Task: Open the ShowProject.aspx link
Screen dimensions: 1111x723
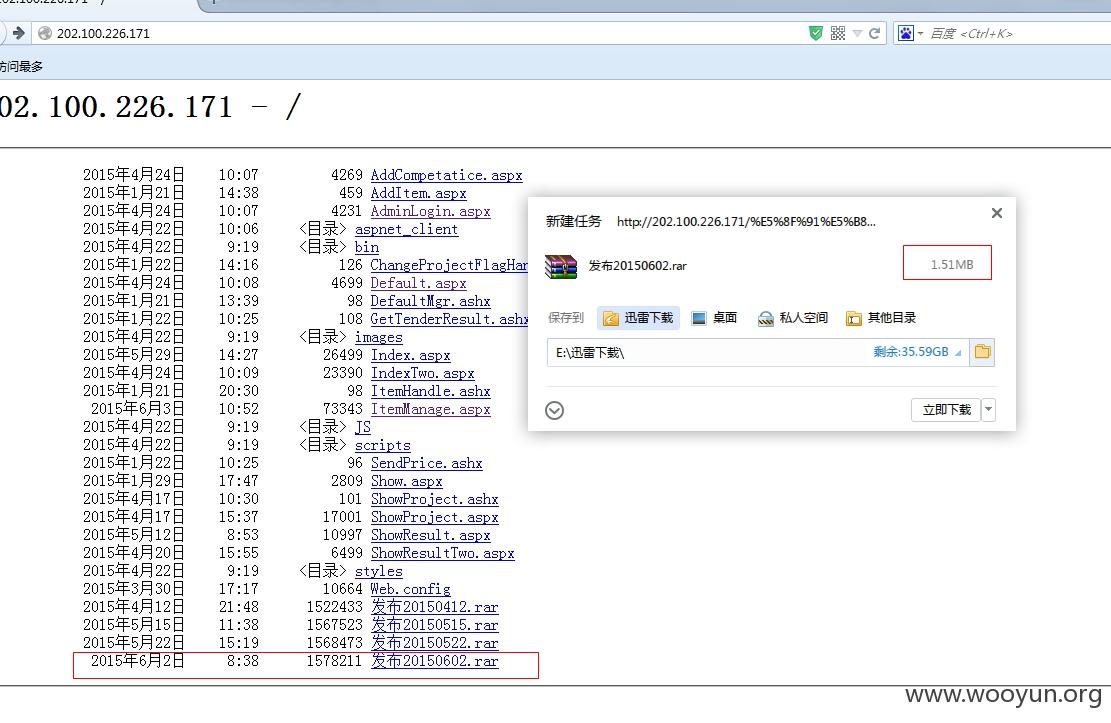Action: [434, 517]
